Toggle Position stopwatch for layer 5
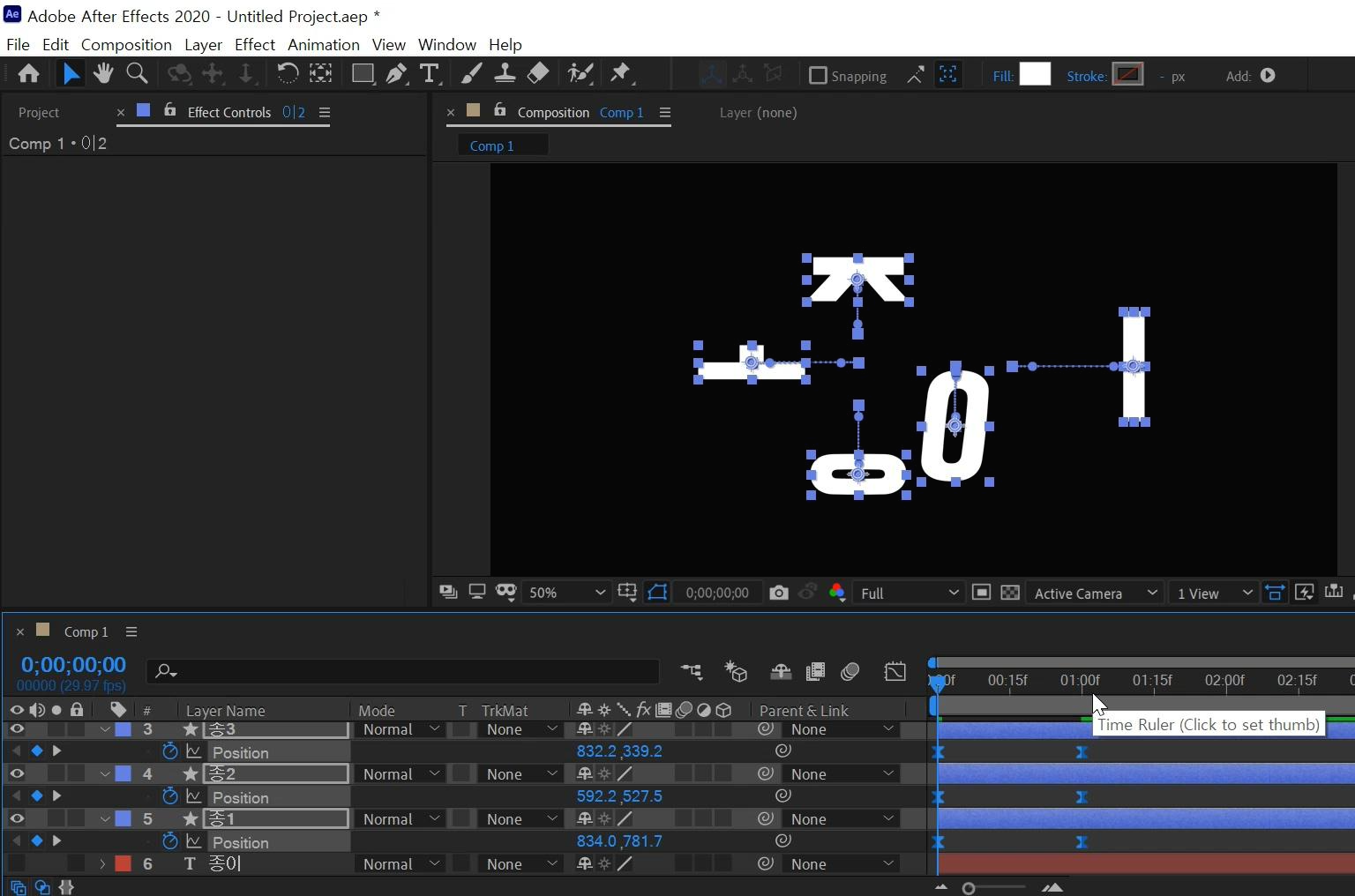The height and width of the screenshot is (896, 1355). [170, 841]
